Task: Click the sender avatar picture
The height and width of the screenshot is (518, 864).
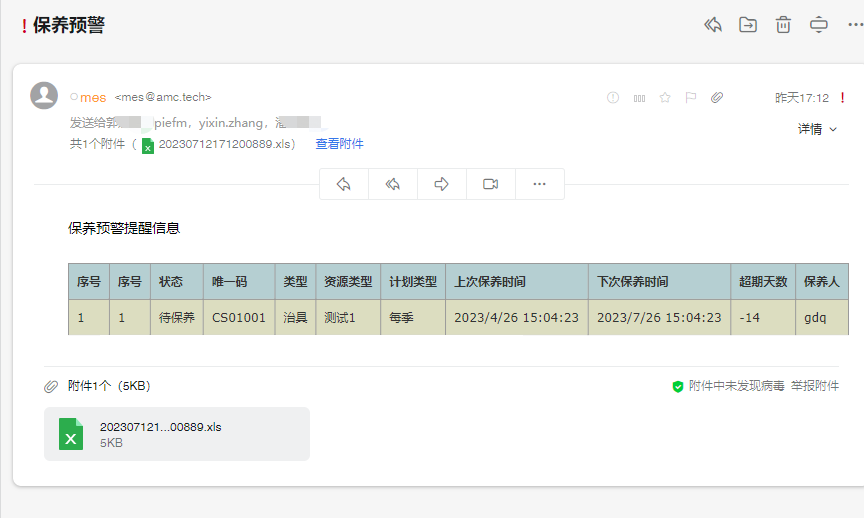Action: coord(44,96)
